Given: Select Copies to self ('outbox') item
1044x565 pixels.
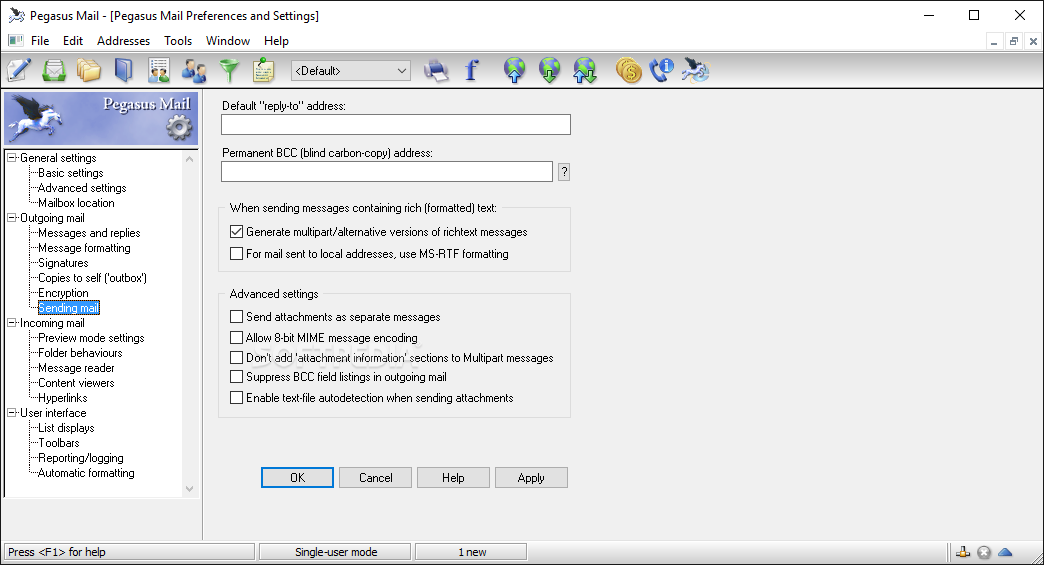Looking at the screenshot, I should tap(92, 278).
